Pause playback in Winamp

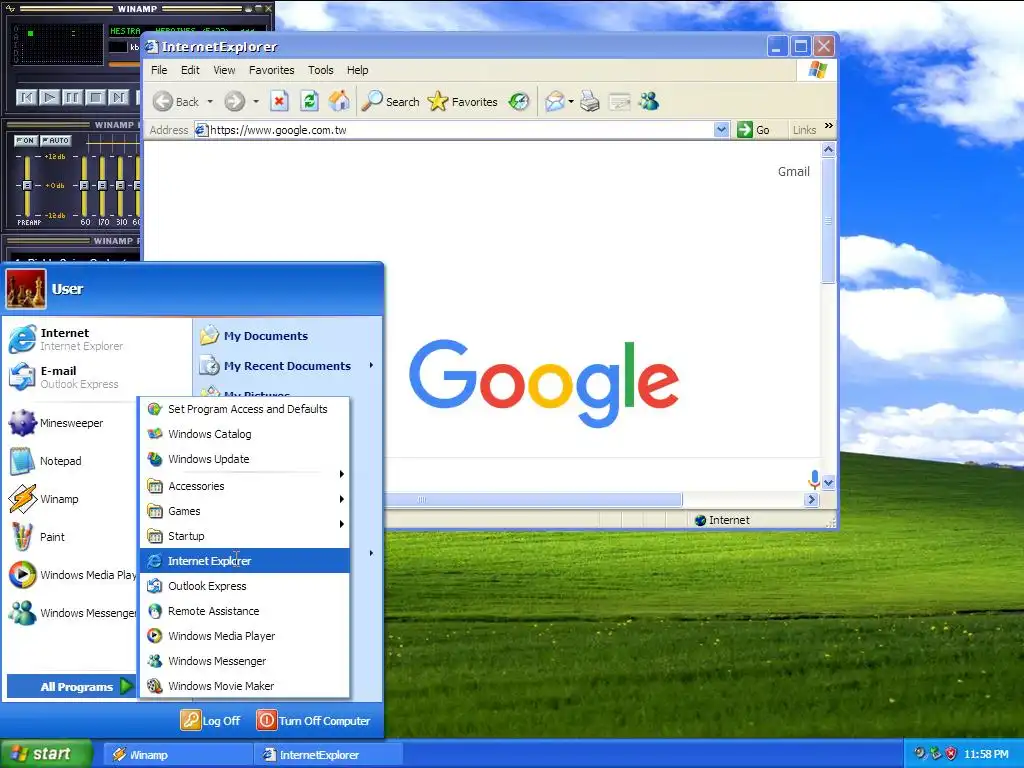click(x=72, y=97)
